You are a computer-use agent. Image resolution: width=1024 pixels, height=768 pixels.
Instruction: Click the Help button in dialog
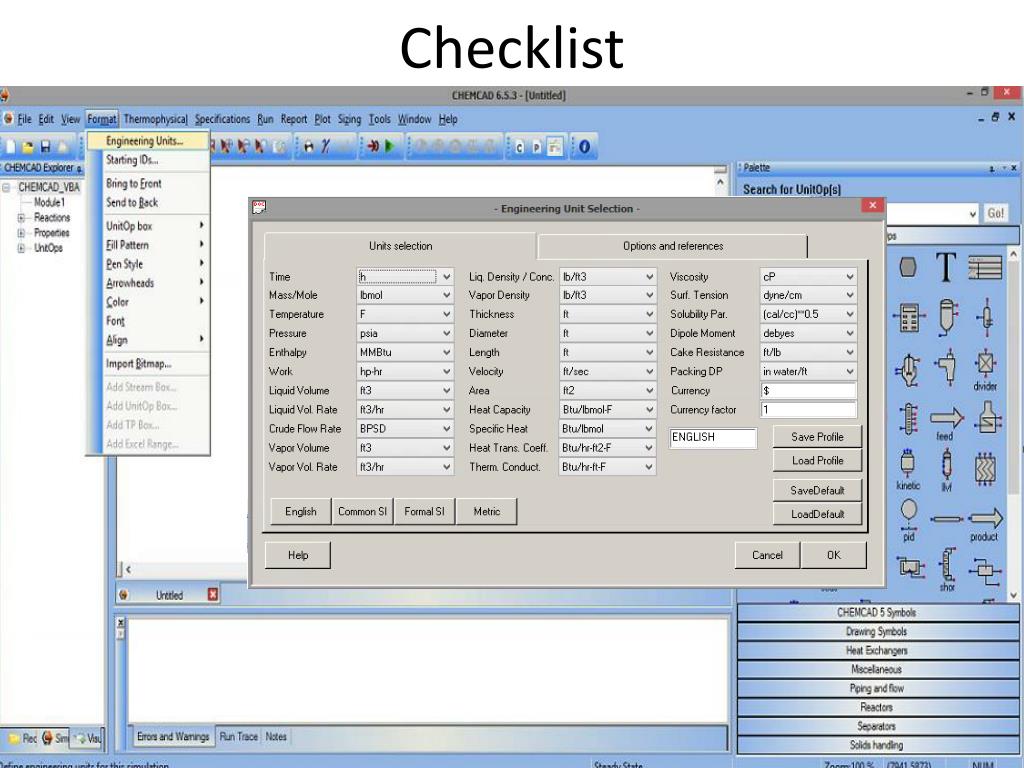point(298,555)
